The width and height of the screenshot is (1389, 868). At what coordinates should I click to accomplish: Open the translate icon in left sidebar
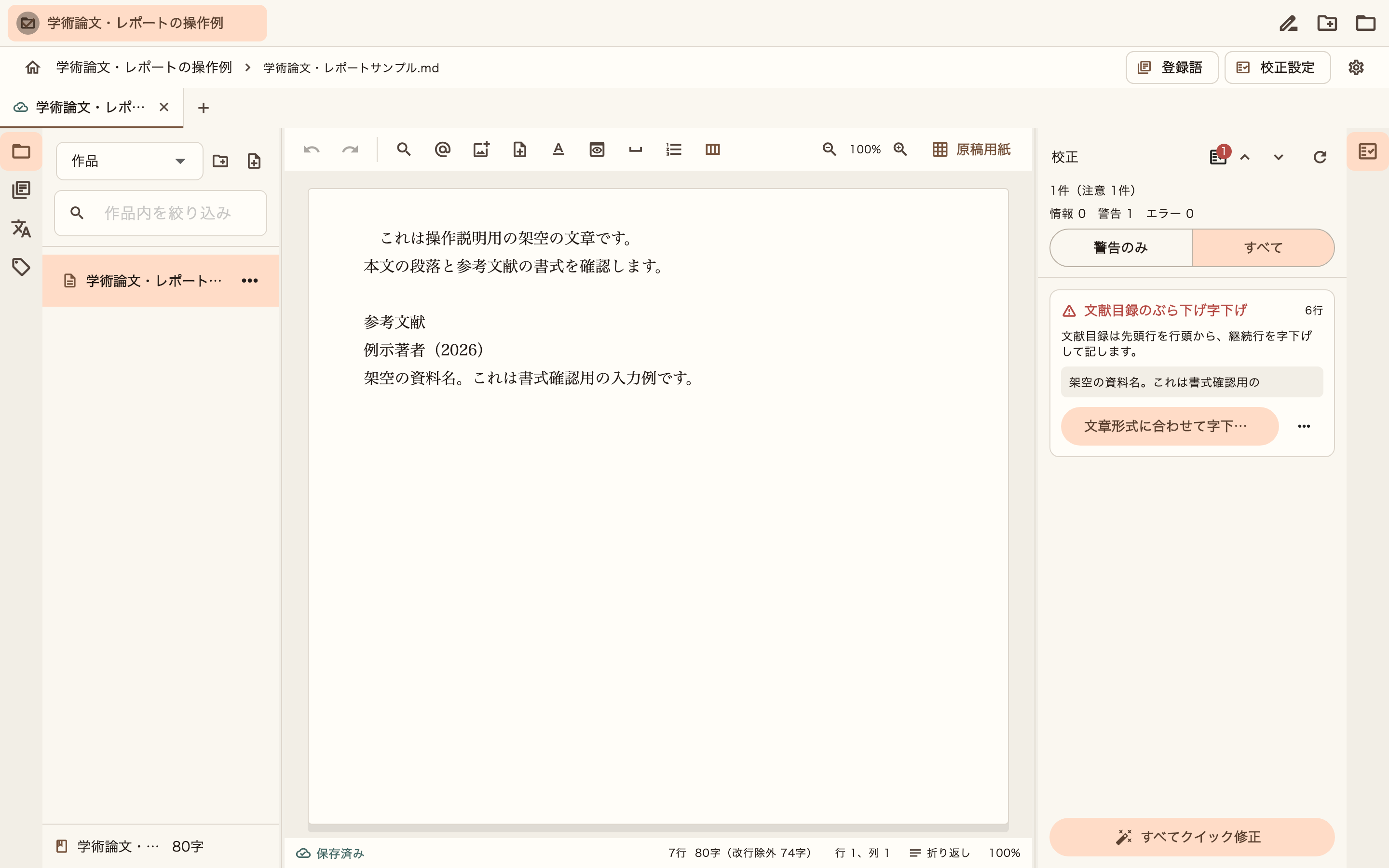(x=21, y=229)
